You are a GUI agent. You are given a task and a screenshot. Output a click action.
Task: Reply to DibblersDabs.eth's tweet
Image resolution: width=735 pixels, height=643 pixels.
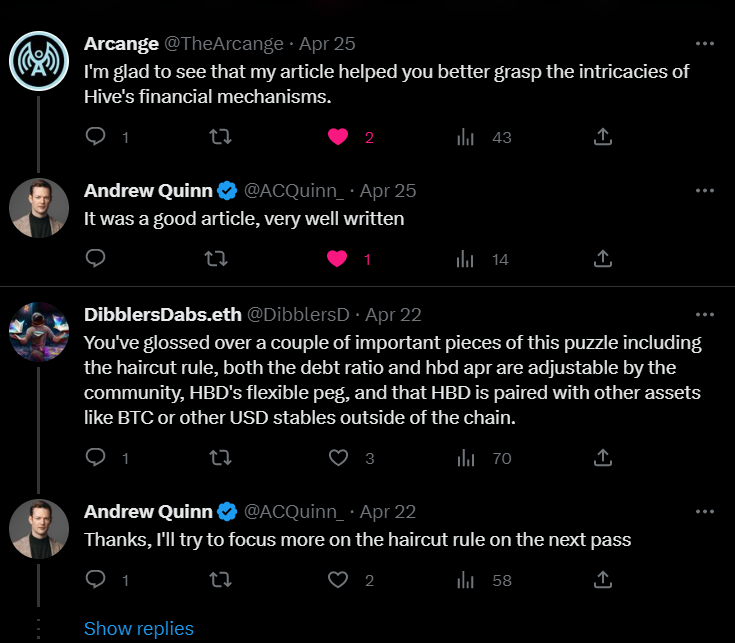pos(96,457)
